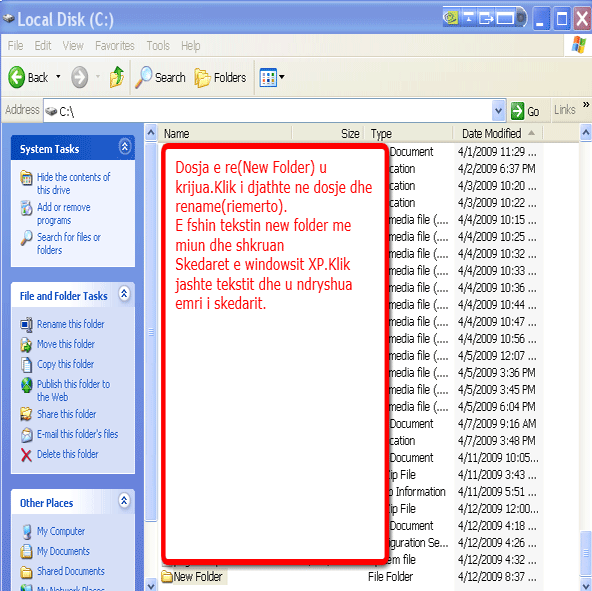Viewport: 592px width, 591px height.
Task: Toggle the Folders pane
Action: (x=220, y=78)
